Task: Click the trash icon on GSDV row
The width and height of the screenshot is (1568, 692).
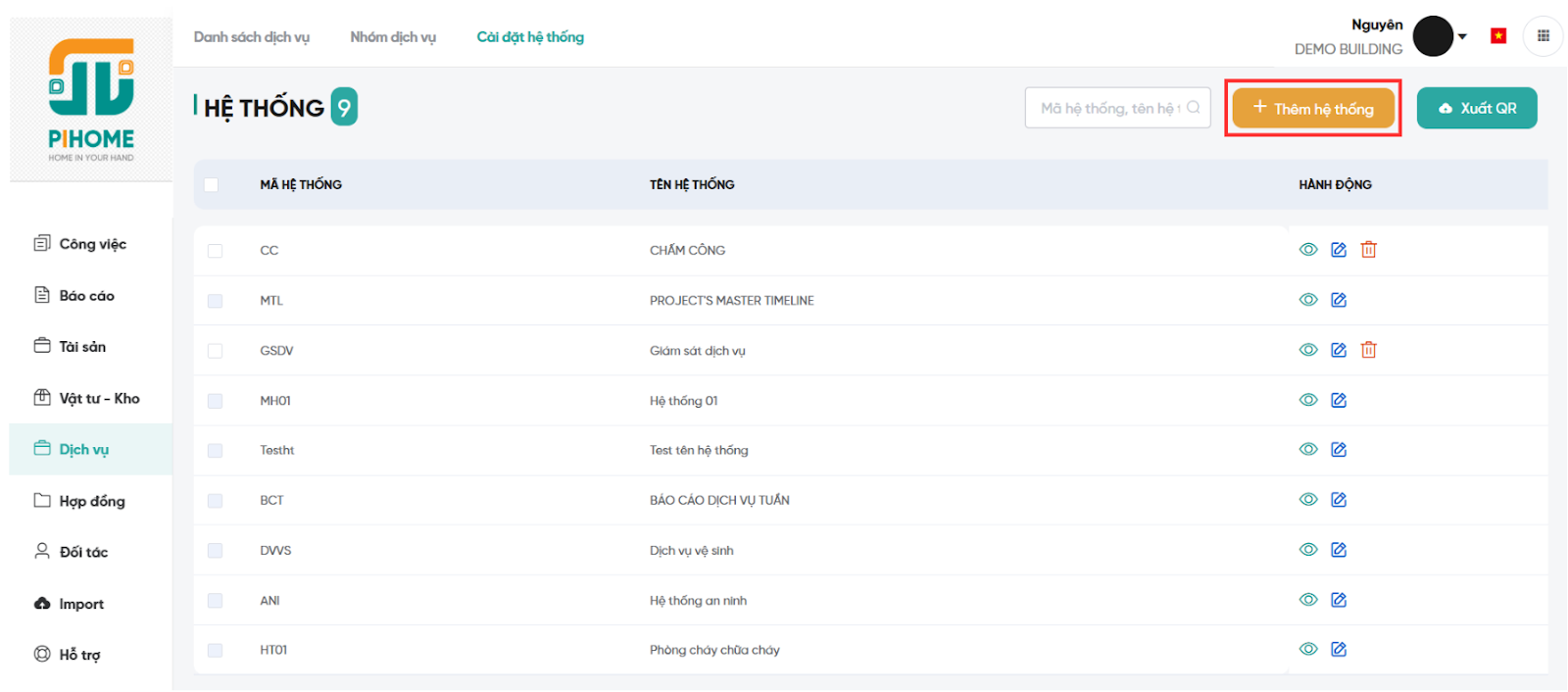Action: tap(1368, 350)
